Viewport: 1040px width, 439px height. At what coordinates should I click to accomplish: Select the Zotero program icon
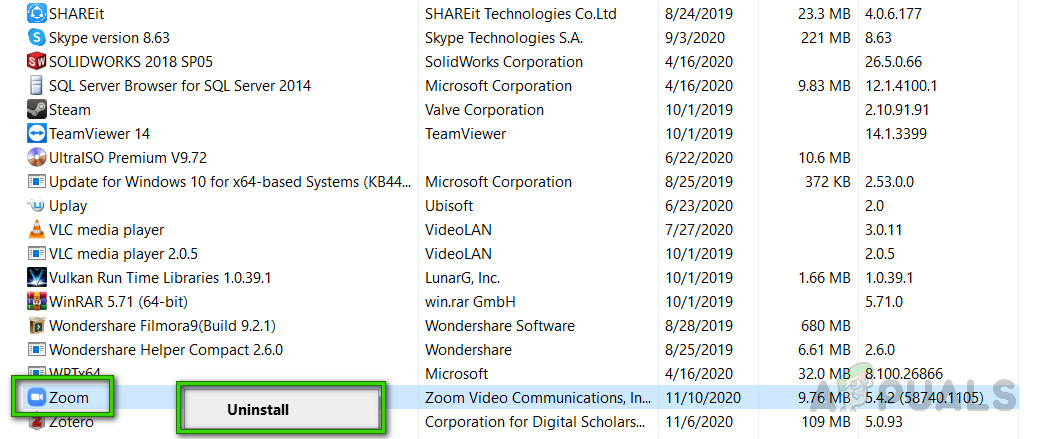pos(36,422)
